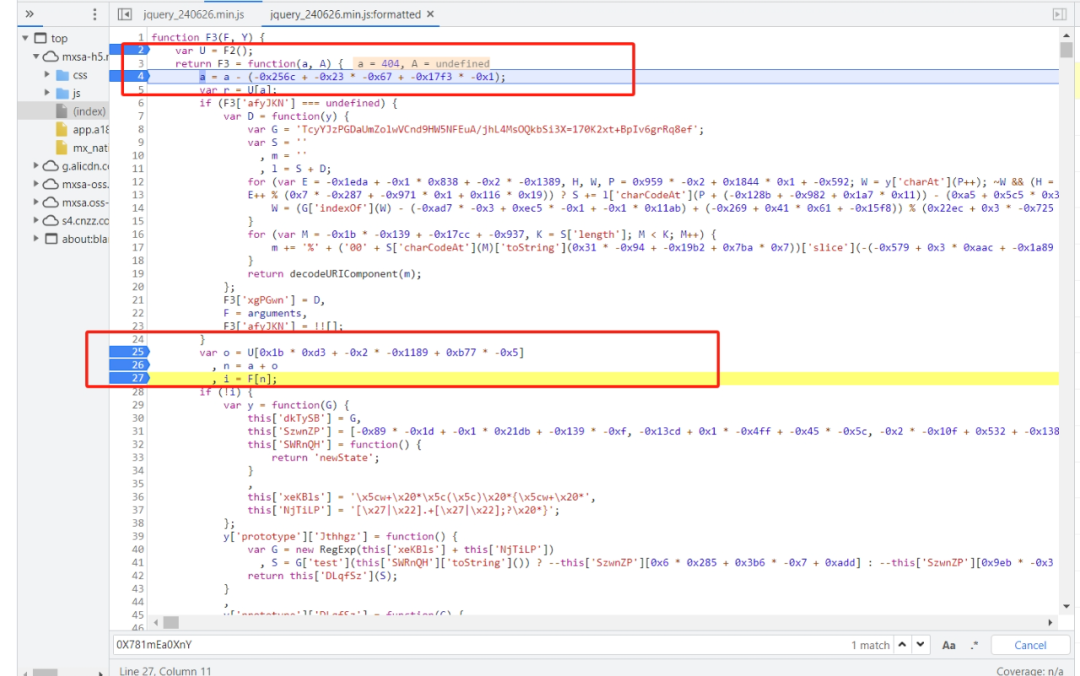The width and height of the screenshot is (1080, 676).
Task: Click 'function F3(F, Y)' on line 1
Action: pos(204,37)
